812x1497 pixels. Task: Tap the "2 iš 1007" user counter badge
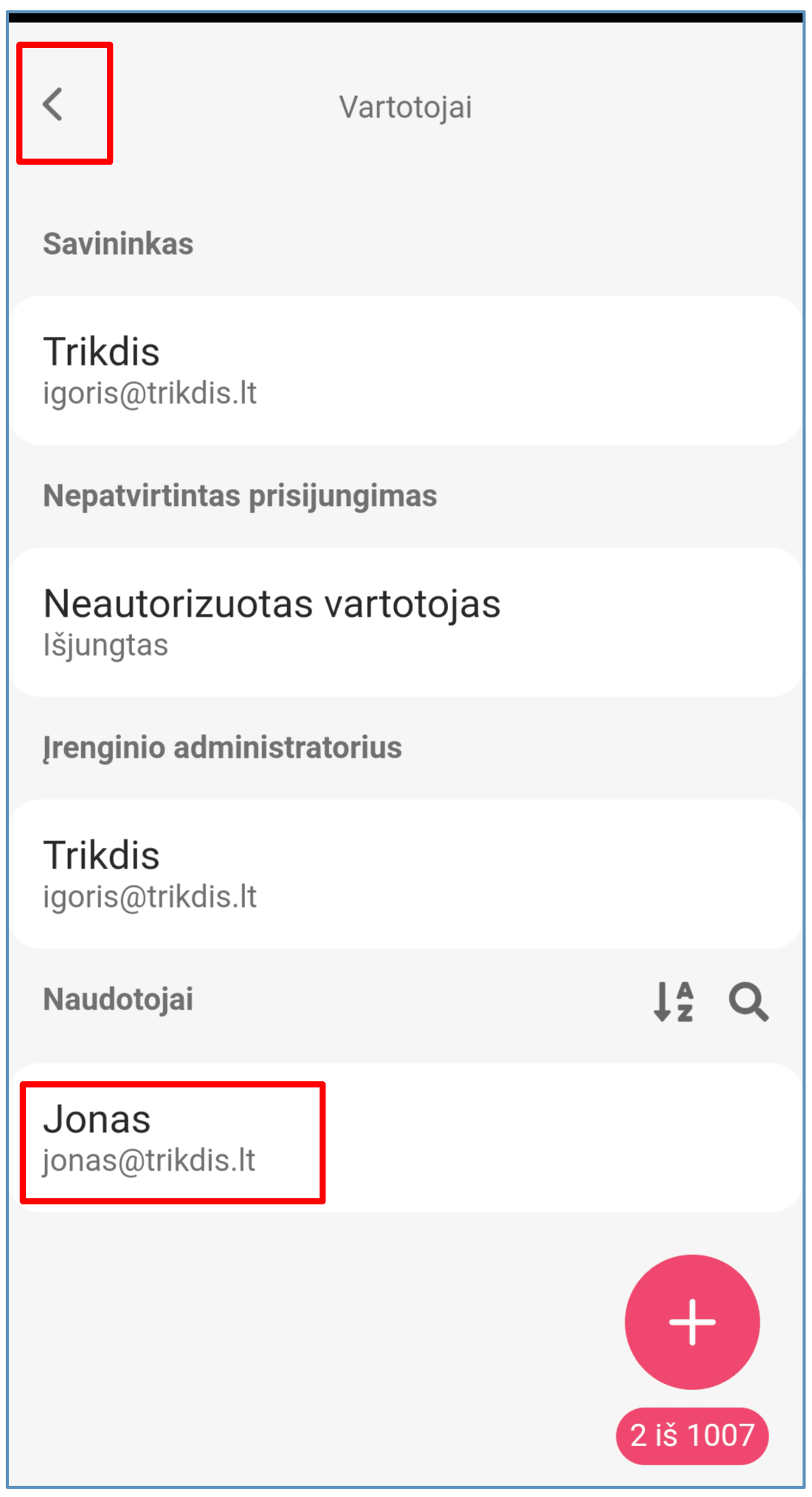[x=692, y=1435]
